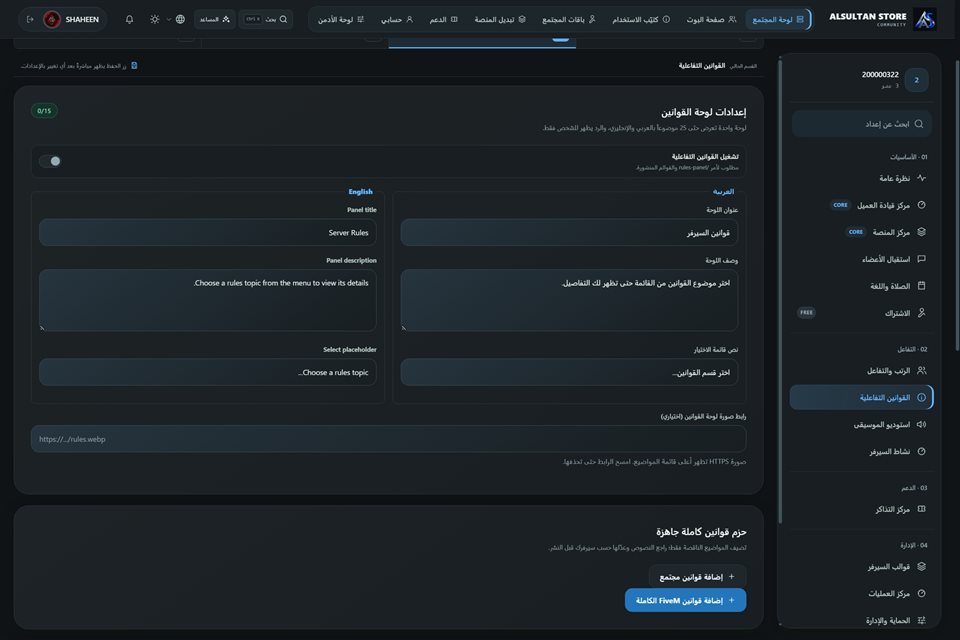Grab English description textarea resize handle

coord(42,328)
